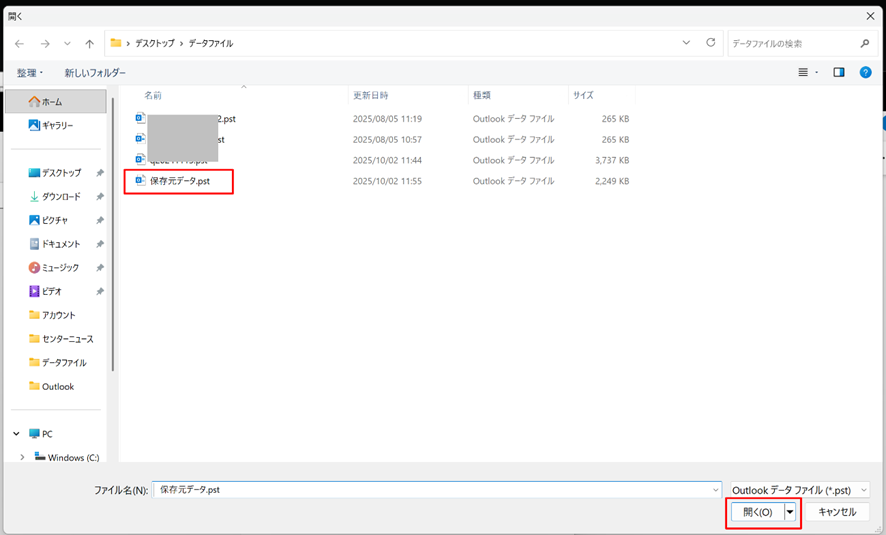Click the blue help question mark icon
The width and height of the screenshot is (886, 535).
(x=866, y=72)
